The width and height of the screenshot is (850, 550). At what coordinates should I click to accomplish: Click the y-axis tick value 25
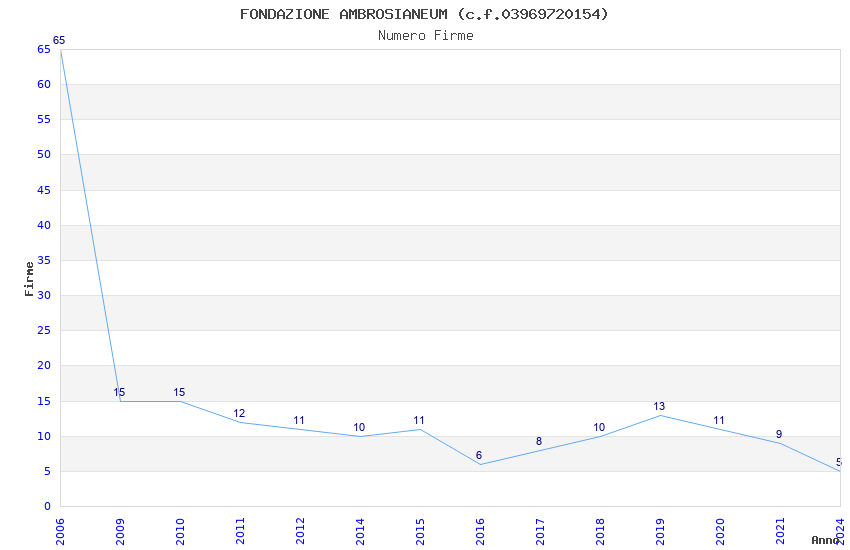(x=44, y=331)
